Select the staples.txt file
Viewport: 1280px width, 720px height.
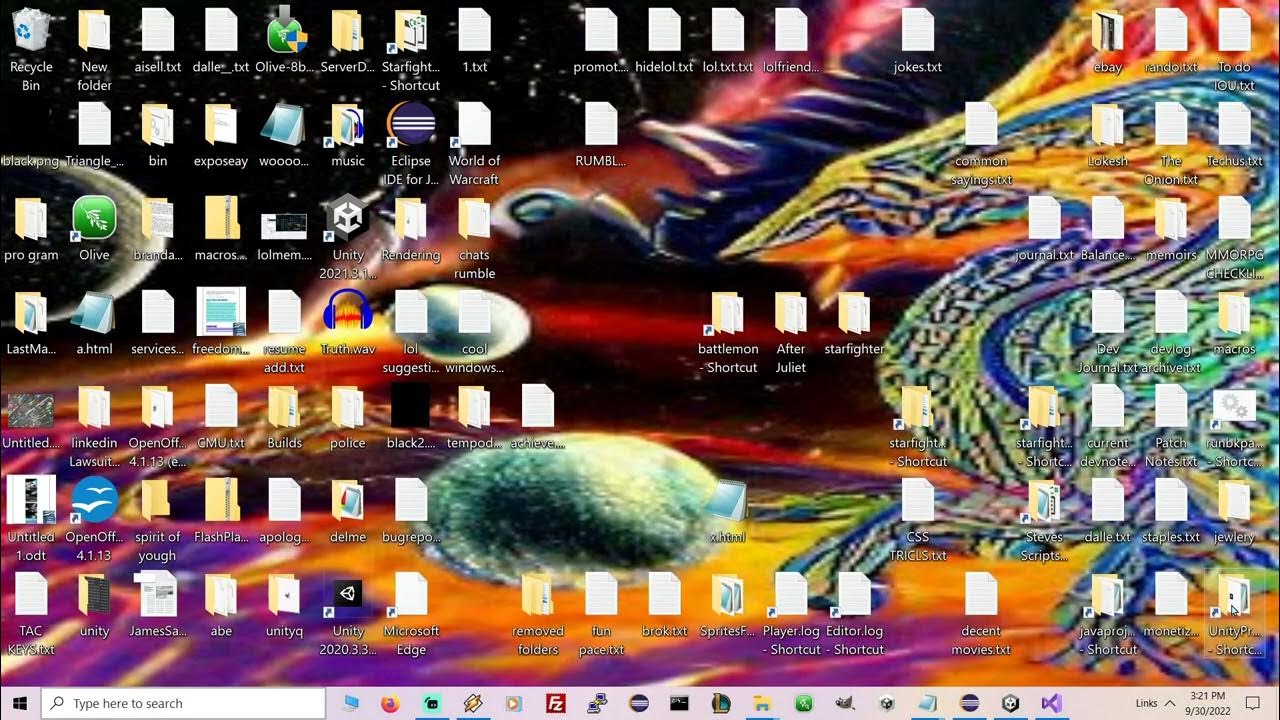(x=1170, y=501)
